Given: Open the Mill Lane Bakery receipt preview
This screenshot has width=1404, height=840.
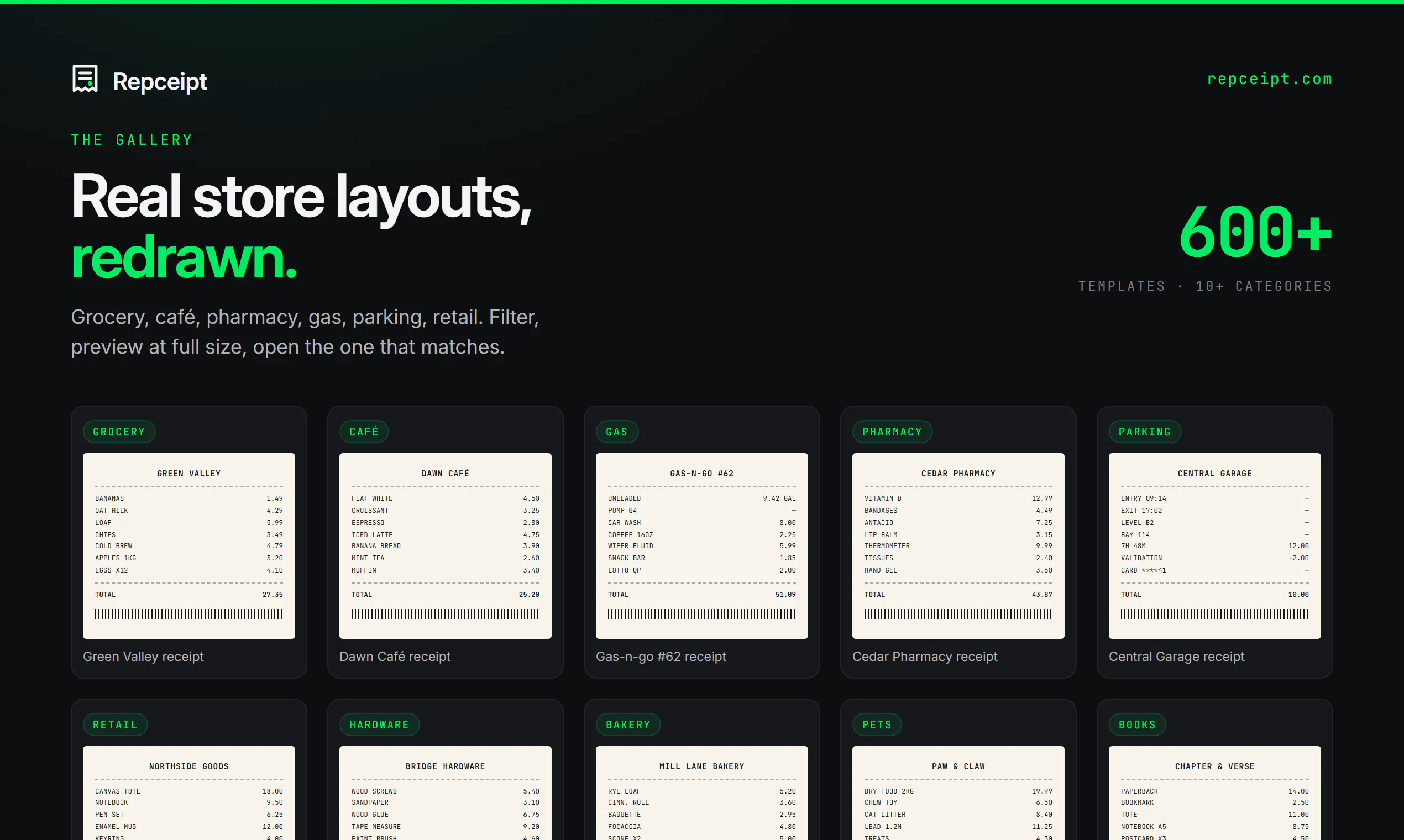Looking at the screenshot, I should tap(702, 793).
